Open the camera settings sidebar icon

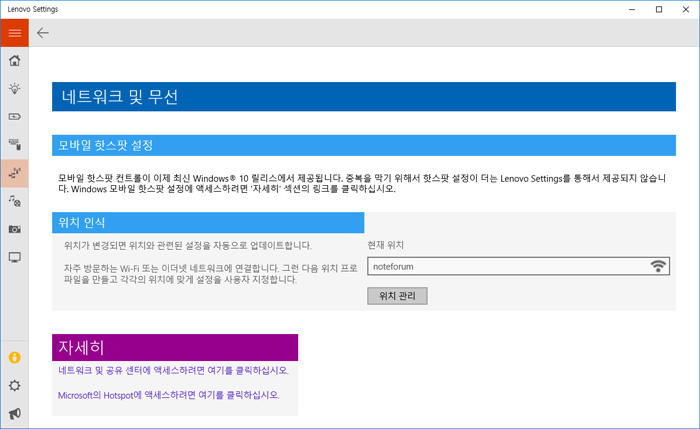pyautogui.click(x=14, y=229)
